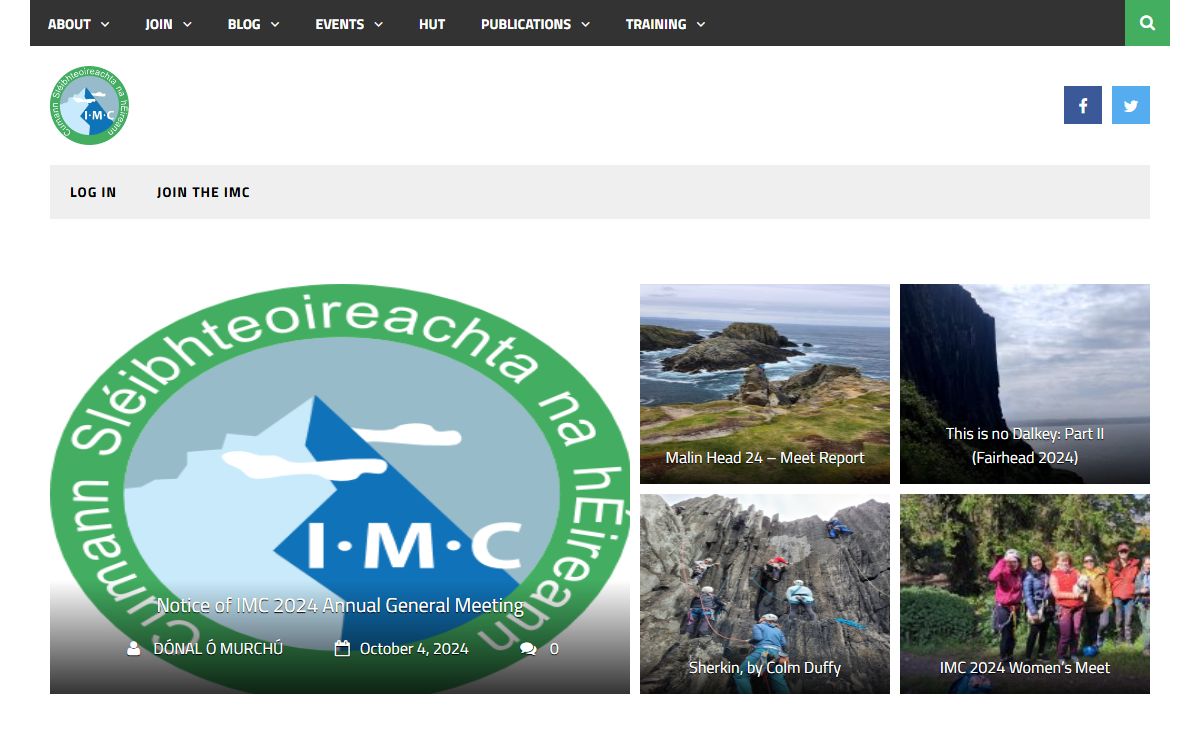Open author DÓNAL Ó MURCHÚ link
This screenshot has height=740, width=1200.
click(x=218, y=649)
